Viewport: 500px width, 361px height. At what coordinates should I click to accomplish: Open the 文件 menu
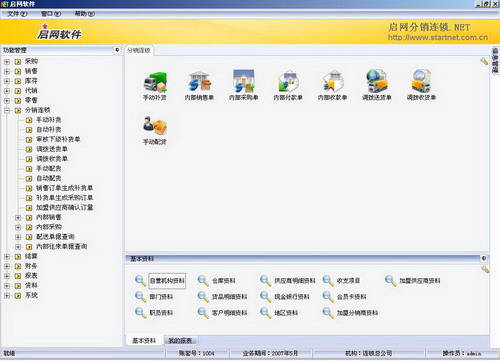tap(17, 14)
